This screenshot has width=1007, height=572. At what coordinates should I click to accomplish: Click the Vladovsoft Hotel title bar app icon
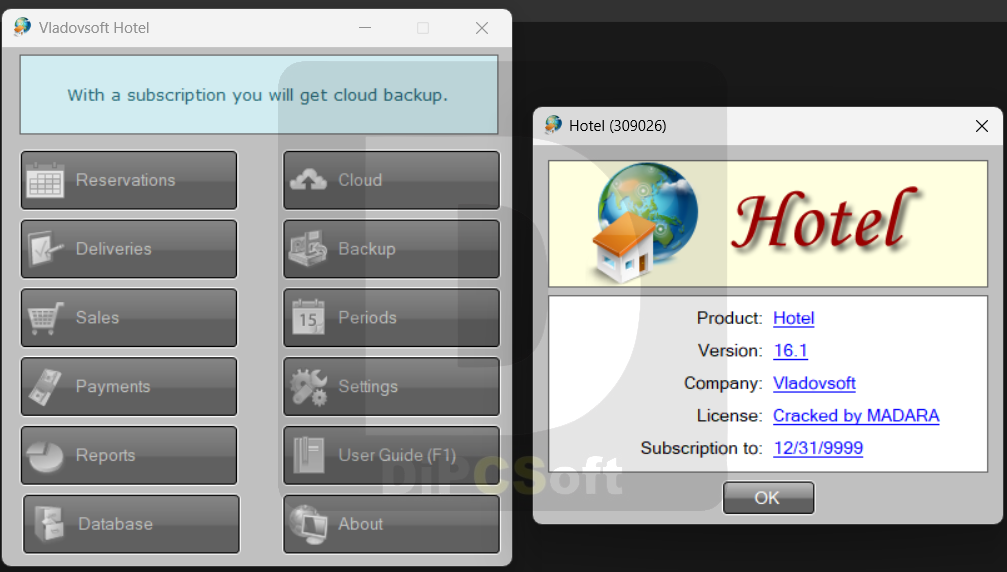click(x=22, y=27)
